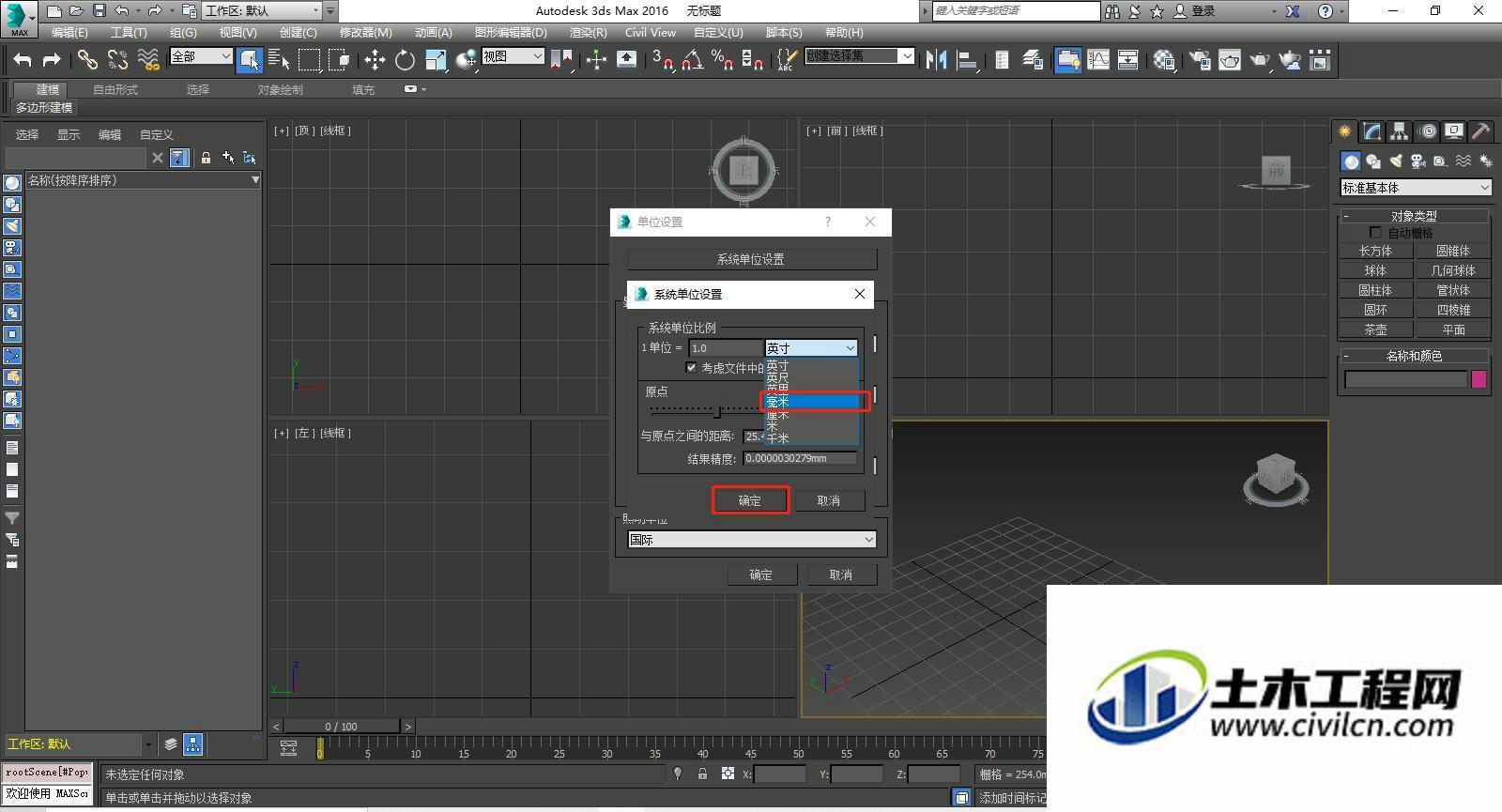Open the 自定义(U) menu
The height and width of the screenshot is (812, 1502).
click(718, 32)
